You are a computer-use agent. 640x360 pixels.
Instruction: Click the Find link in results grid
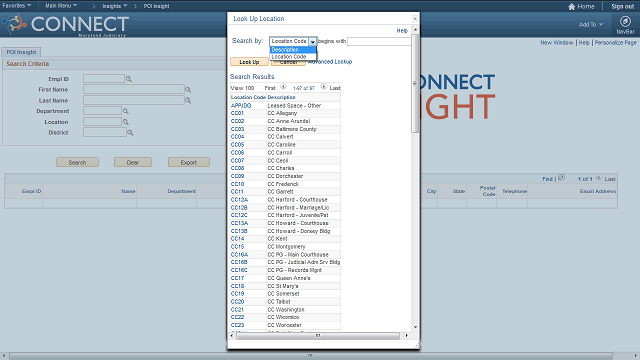547,179
